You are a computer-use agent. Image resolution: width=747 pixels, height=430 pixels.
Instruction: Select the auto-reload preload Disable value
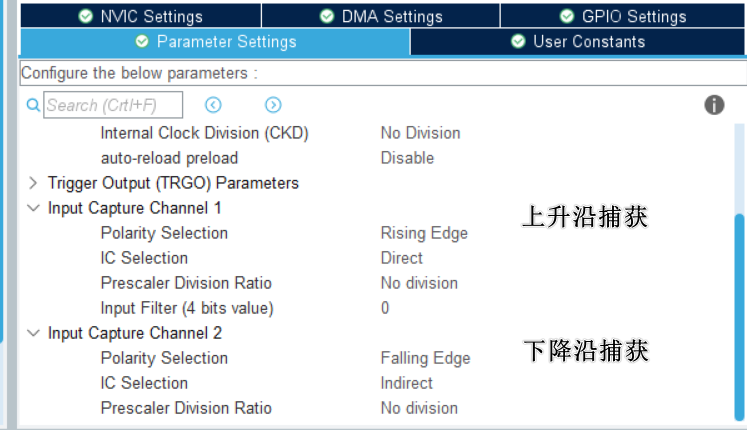pyautogui.click(x=407, y=158)
